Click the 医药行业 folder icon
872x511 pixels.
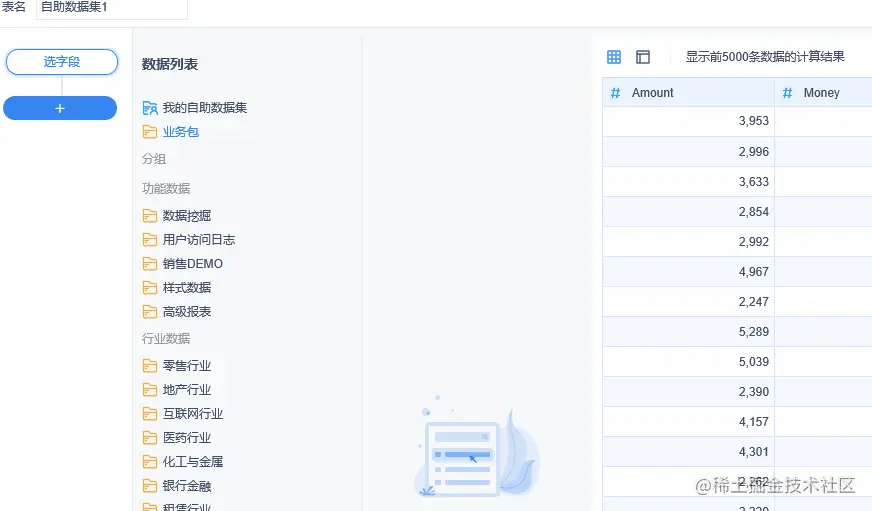pyautogui.click(x=150, y=438)
